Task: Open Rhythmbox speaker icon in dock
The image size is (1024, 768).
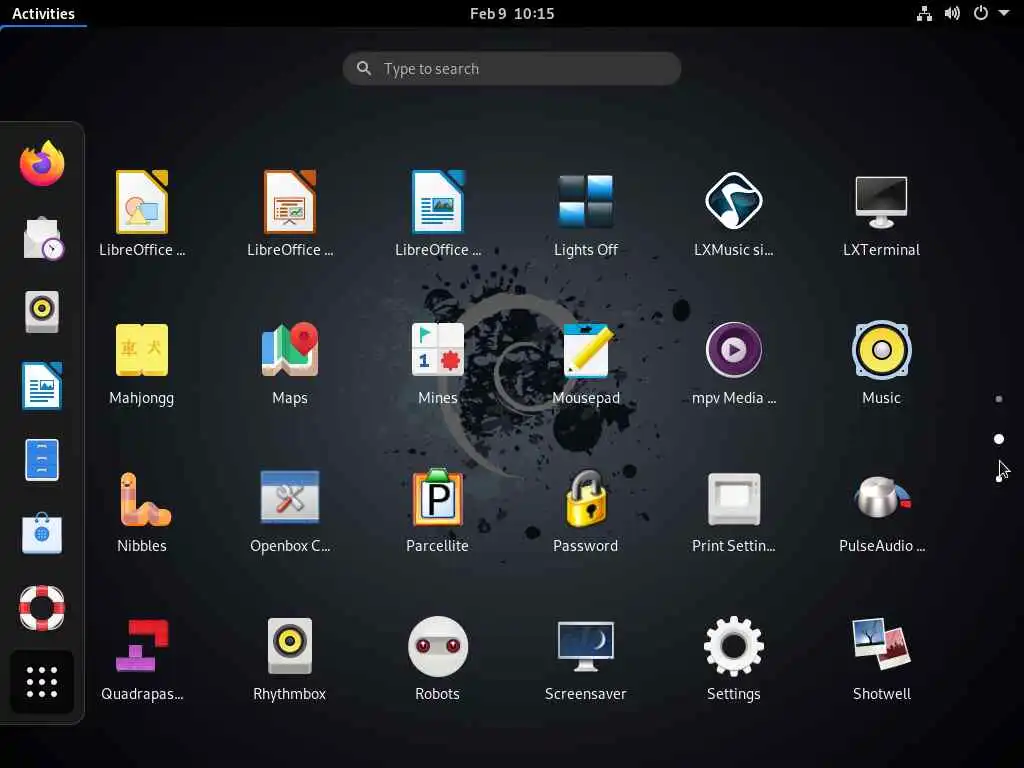Action: point(42,312)
